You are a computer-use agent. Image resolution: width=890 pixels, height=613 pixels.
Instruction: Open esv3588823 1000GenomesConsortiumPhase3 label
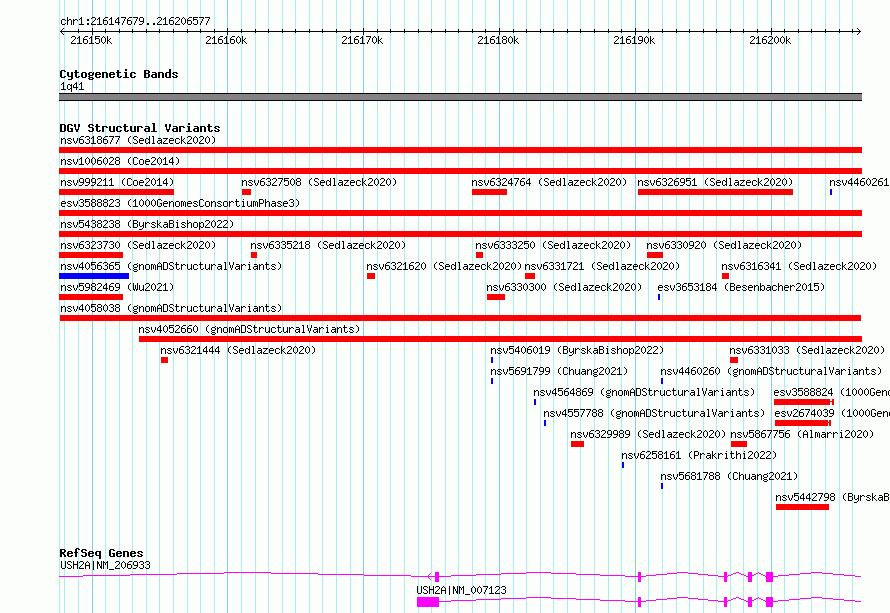[x=180, y=203]
